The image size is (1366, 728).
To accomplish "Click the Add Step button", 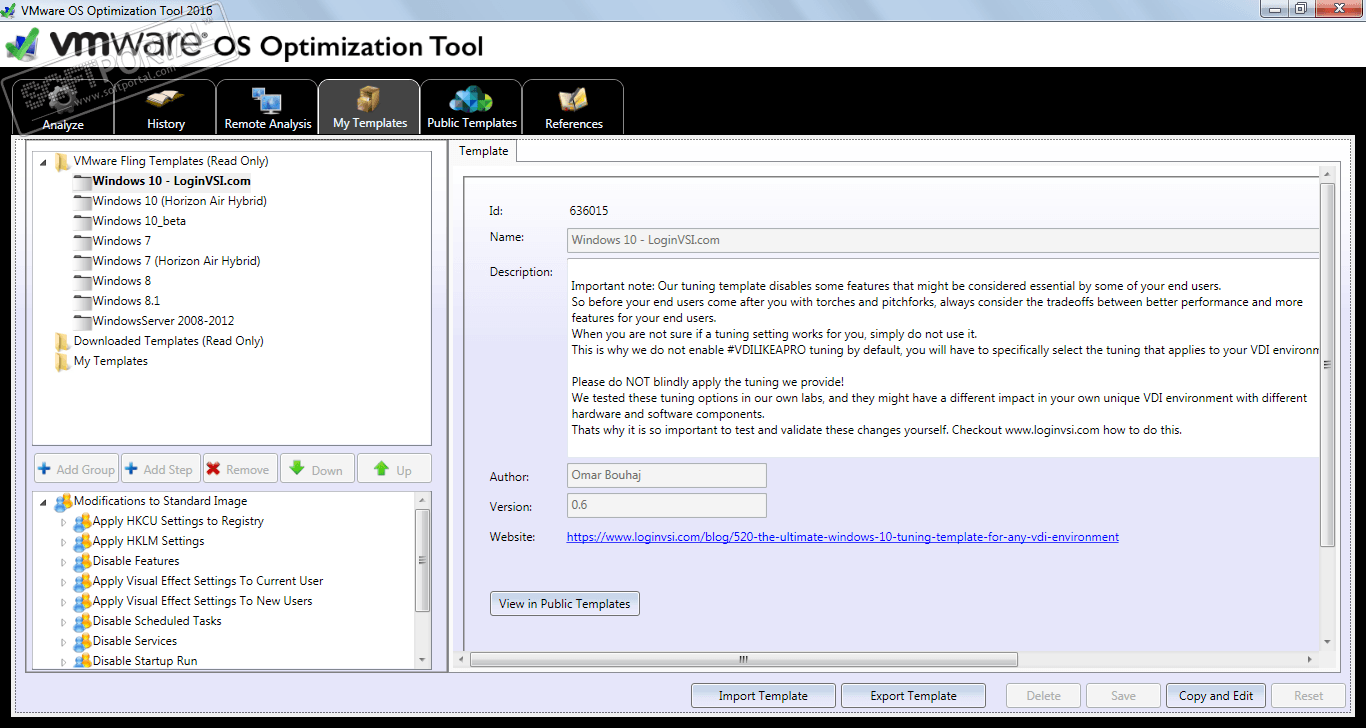I will coord(160,469).
